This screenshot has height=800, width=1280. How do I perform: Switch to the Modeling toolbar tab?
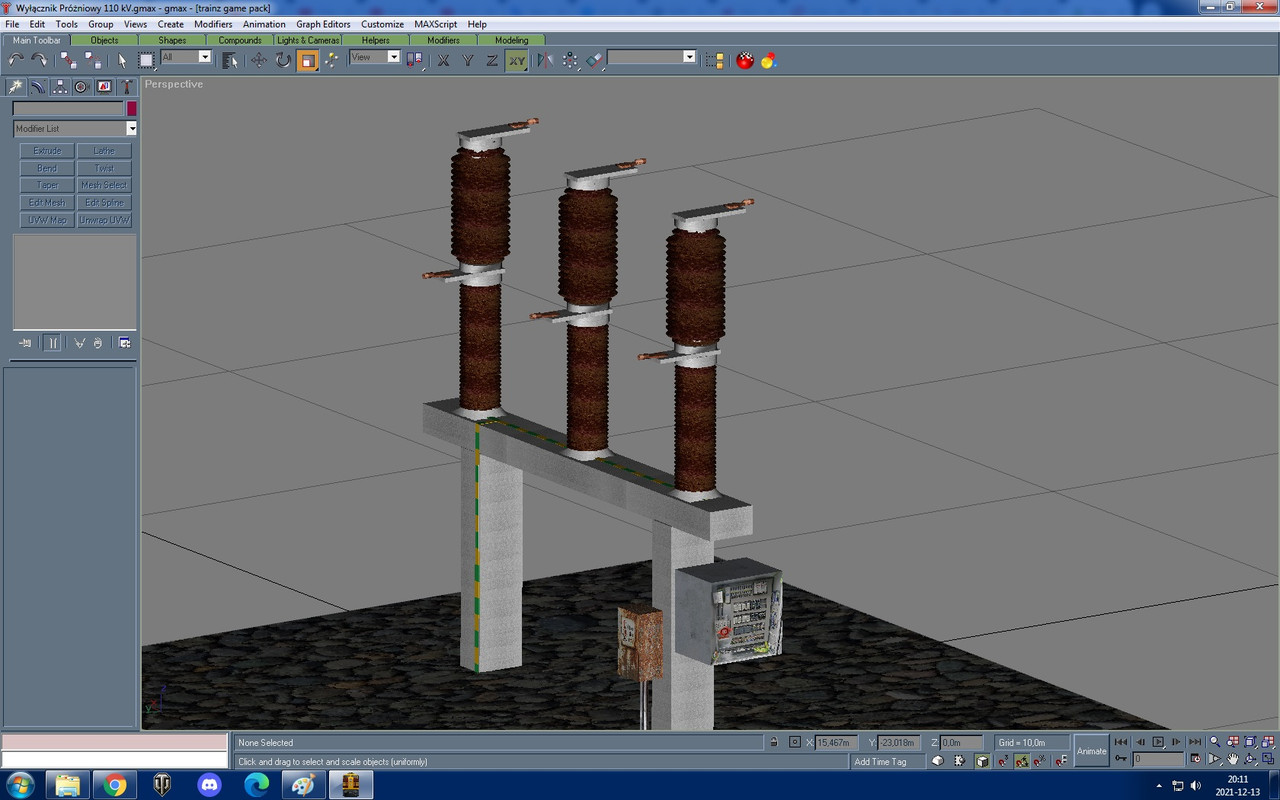click(x=511, y=40)
